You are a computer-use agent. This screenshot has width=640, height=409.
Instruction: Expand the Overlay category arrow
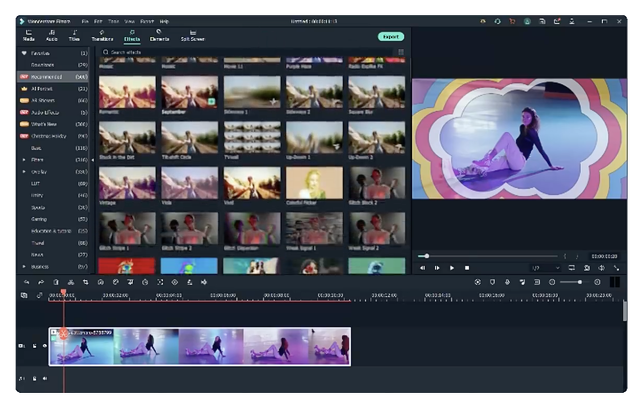[24, 171]
